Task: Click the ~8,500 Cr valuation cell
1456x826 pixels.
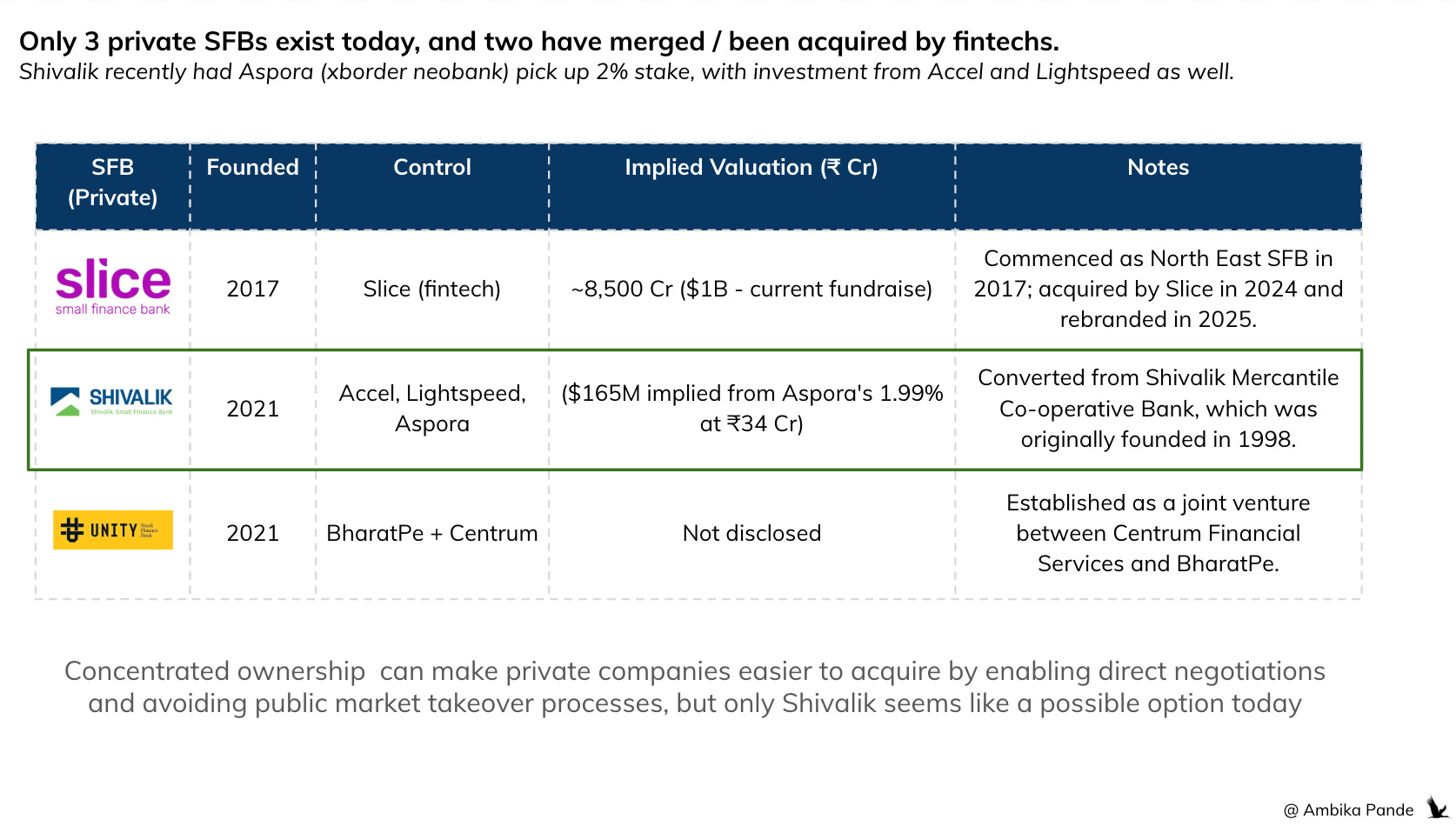Action: tap(751, 289)
